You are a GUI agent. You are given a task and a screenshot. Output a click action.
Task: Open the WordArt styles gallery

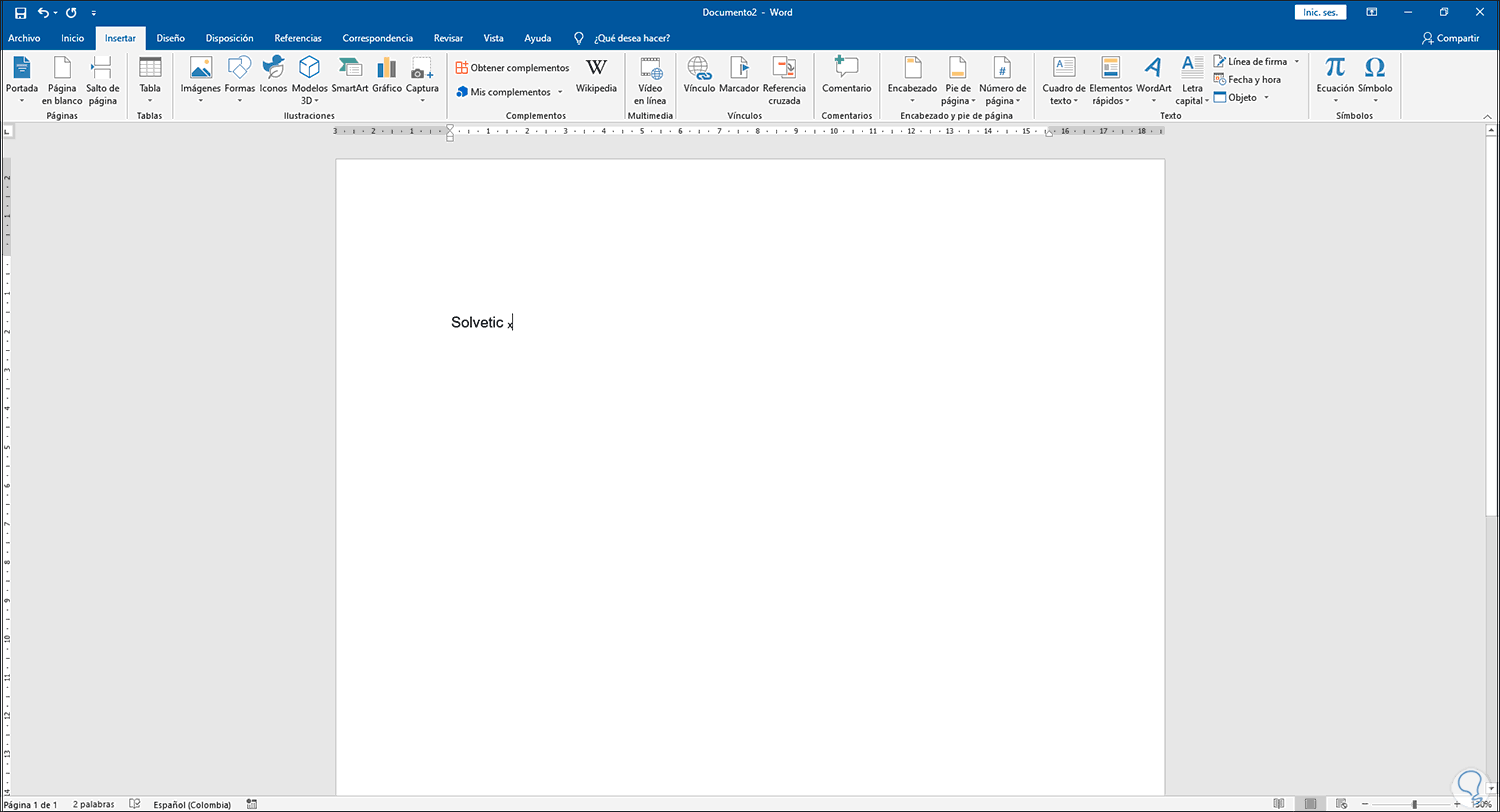tap(1153, 81)
